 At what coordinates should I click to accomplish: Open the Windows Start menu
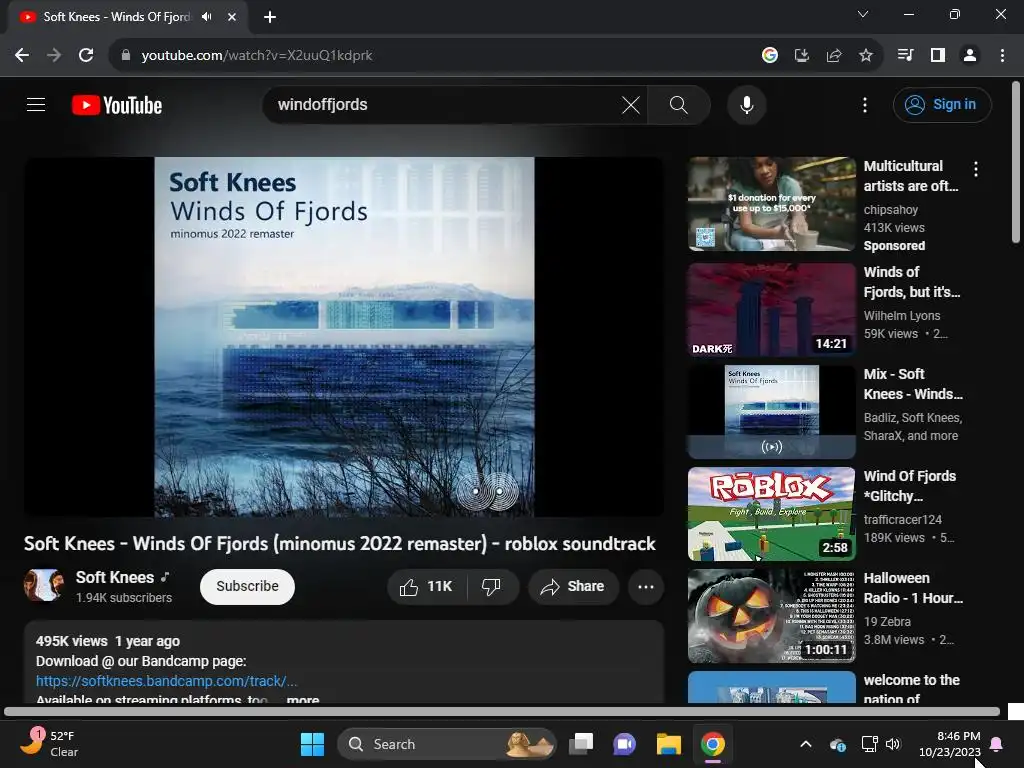[312, 744]
